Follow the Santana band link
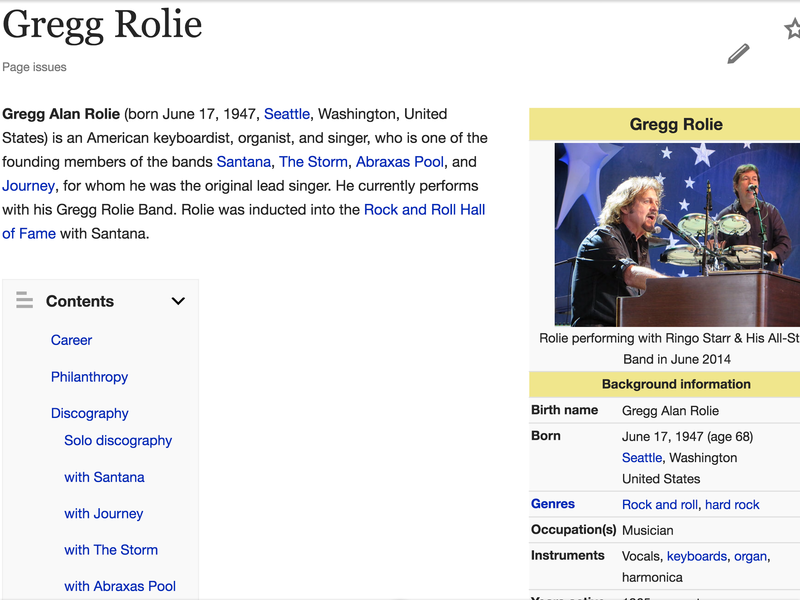This screenshot has width=800, height=600. (x=243, y=162)
